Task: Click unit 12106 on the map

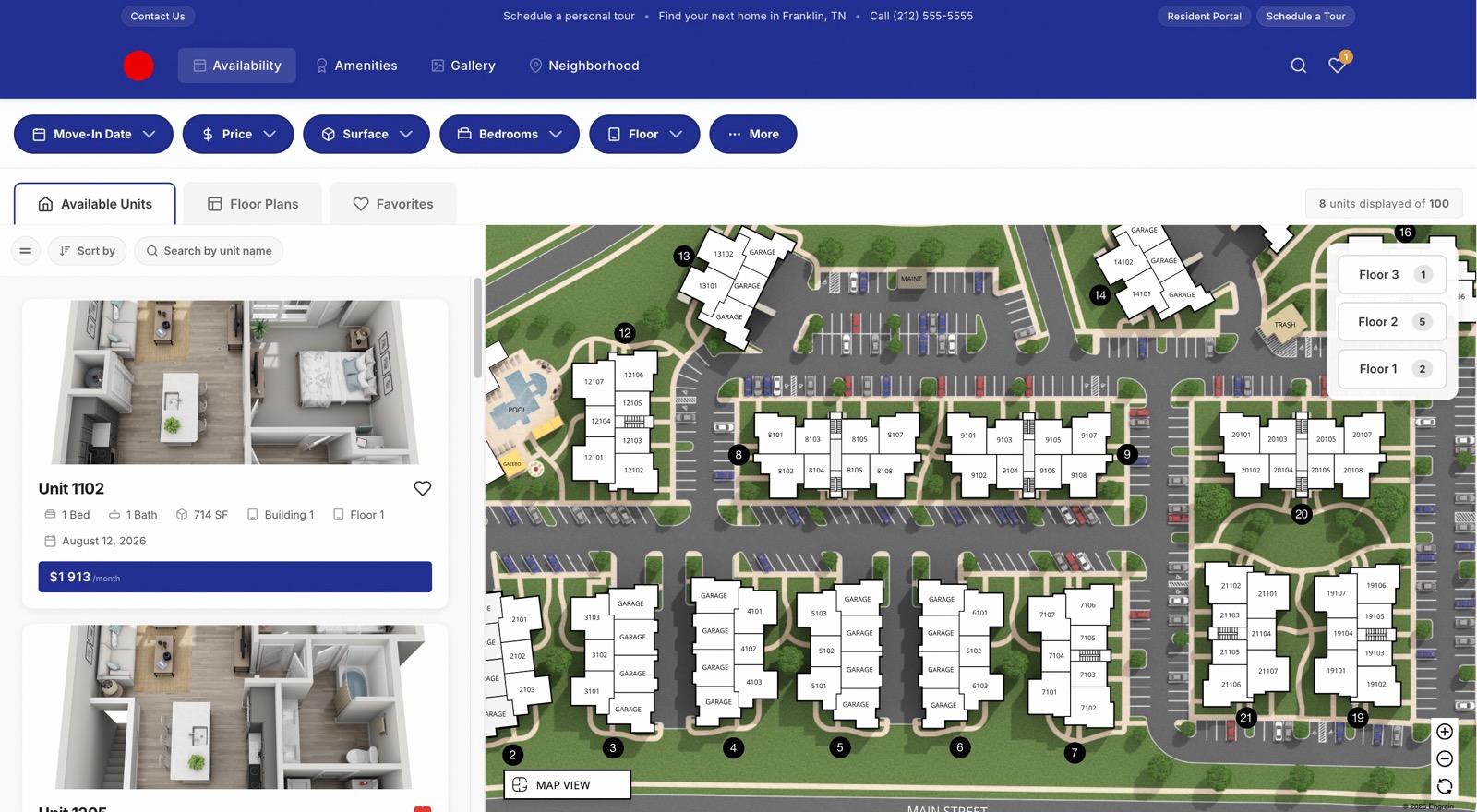Action: [x=633, y=375]
